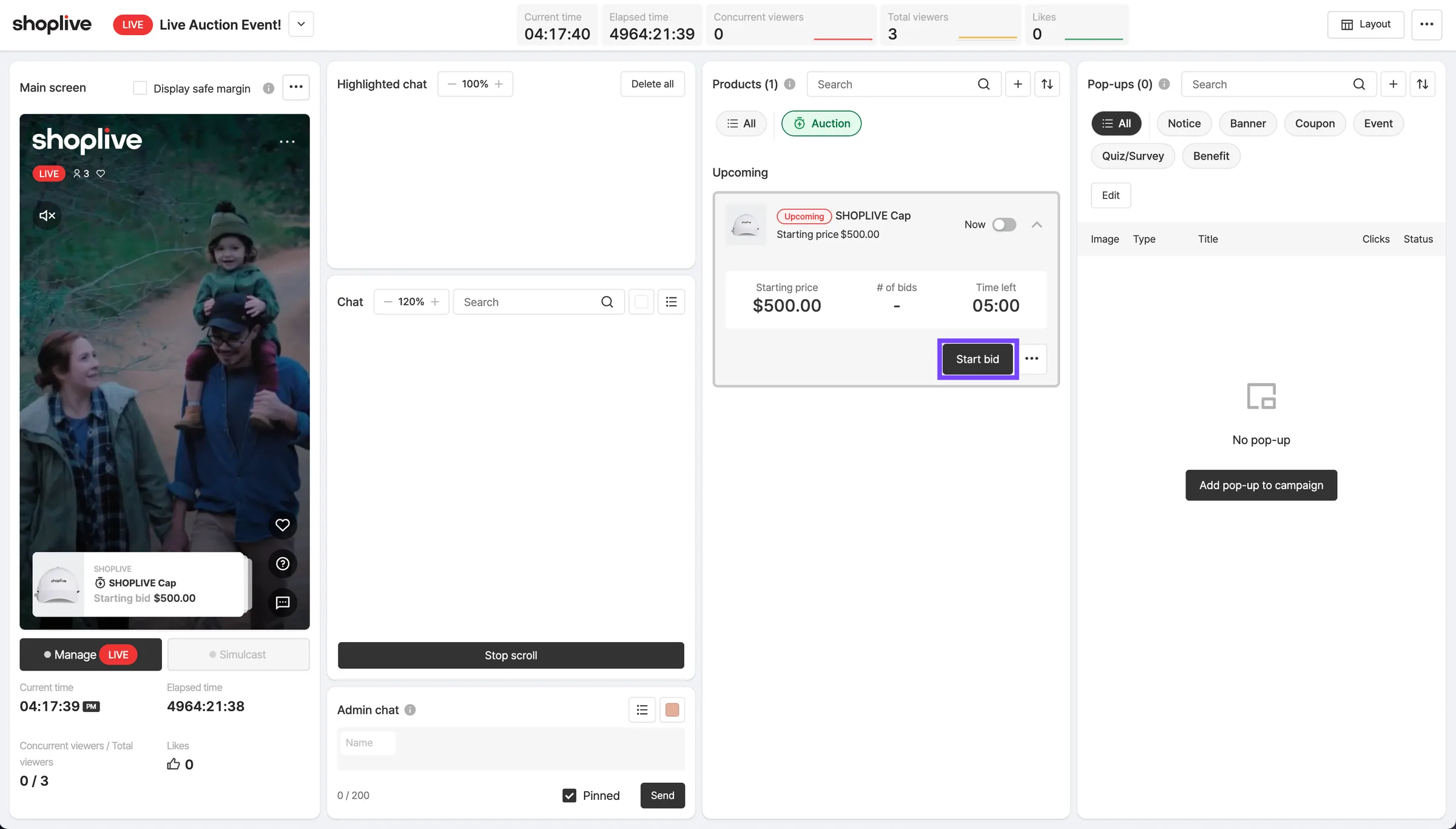Filter pop-ups by Notice
Screen dimensions: 1456x829
click(1184, 123)
